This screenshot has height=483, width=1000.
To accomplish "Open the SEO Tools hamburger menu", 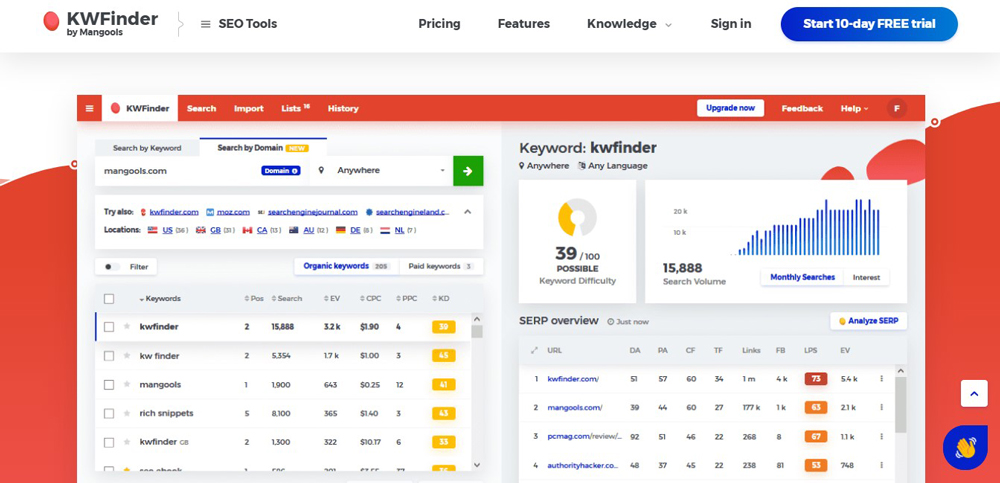I will pos(205,24).
